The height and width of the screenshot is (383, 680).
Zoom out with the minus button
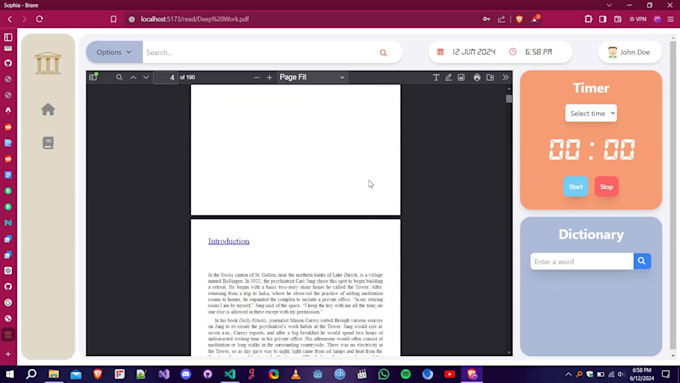257,77
